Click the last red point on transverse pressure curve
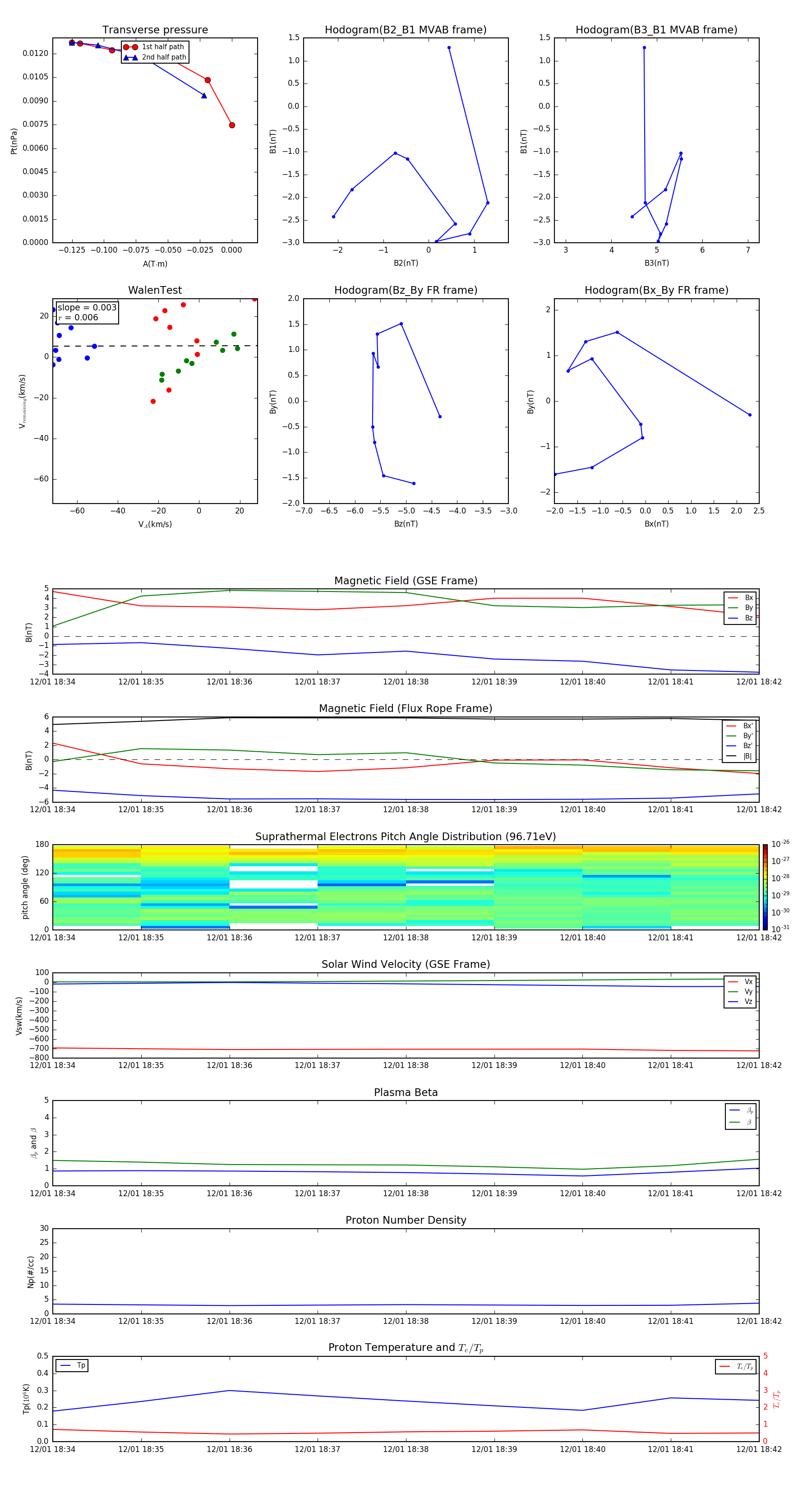Image resolution: width=812 pixels, height=1489 pixels. (232, 125)
